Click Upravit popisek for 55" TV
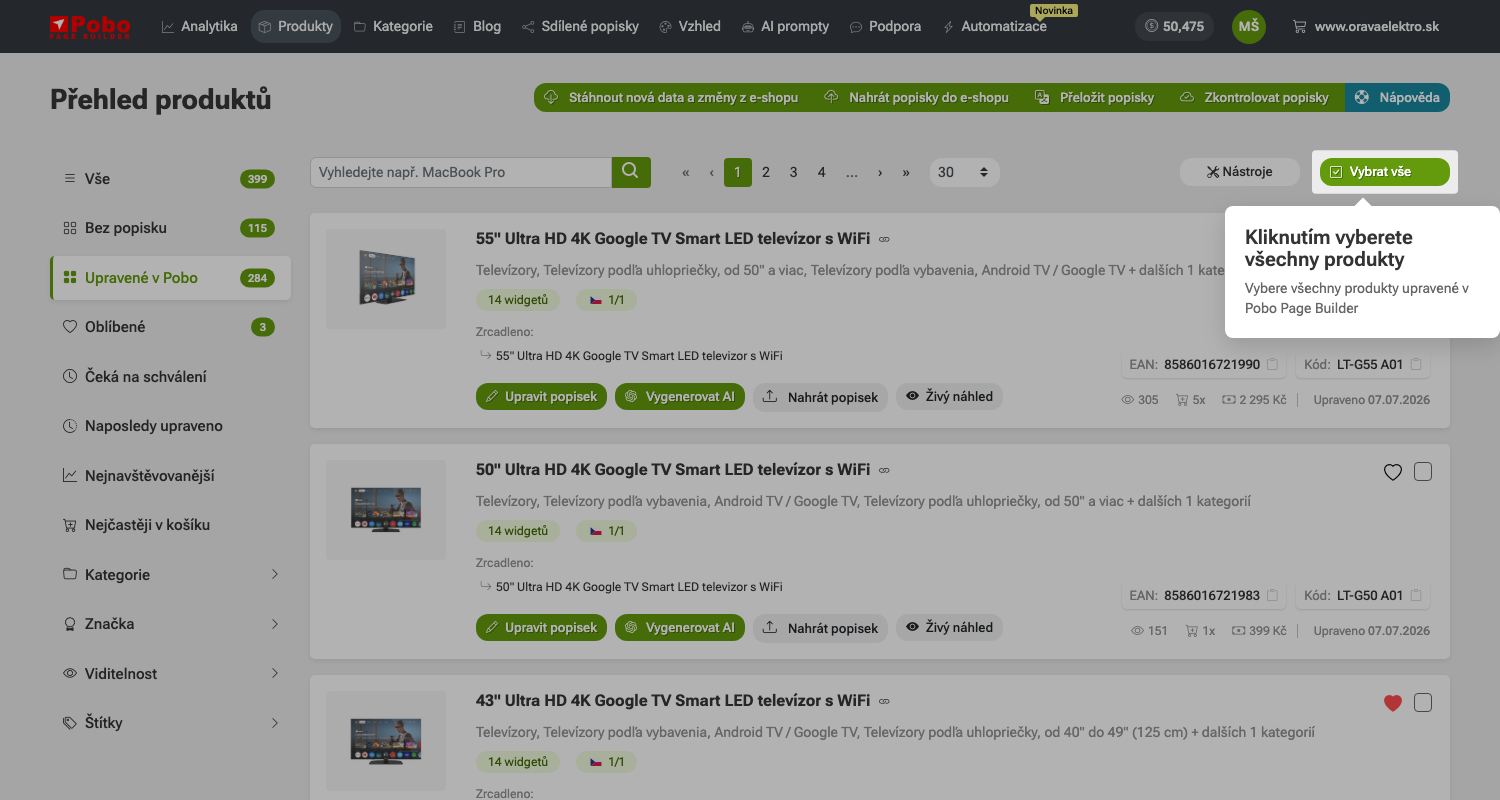The height and width of the screenshot is (800, 1500). (x=541, y=397)
